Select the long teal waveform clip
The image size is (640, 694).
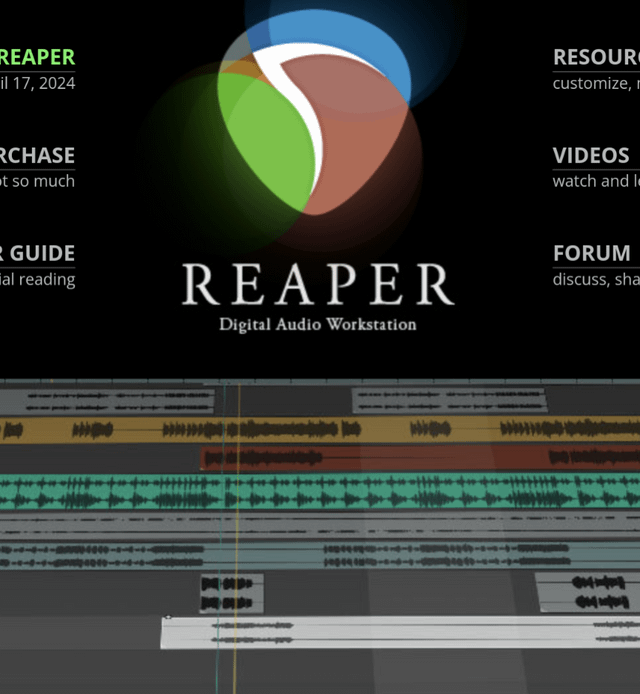coord(320,491)
